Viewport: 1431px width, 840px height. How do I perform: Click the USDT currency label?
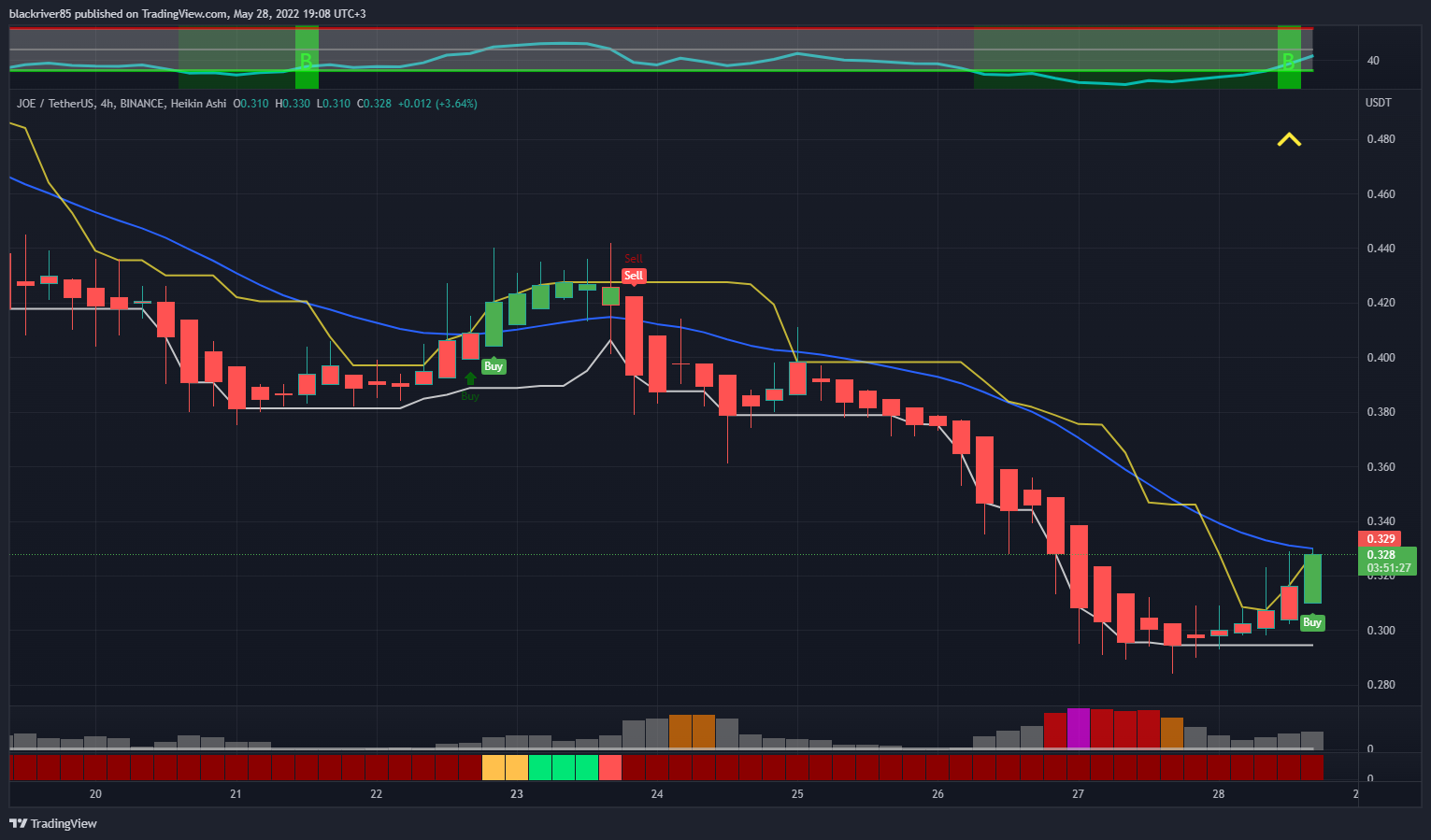pos(1379,103)
